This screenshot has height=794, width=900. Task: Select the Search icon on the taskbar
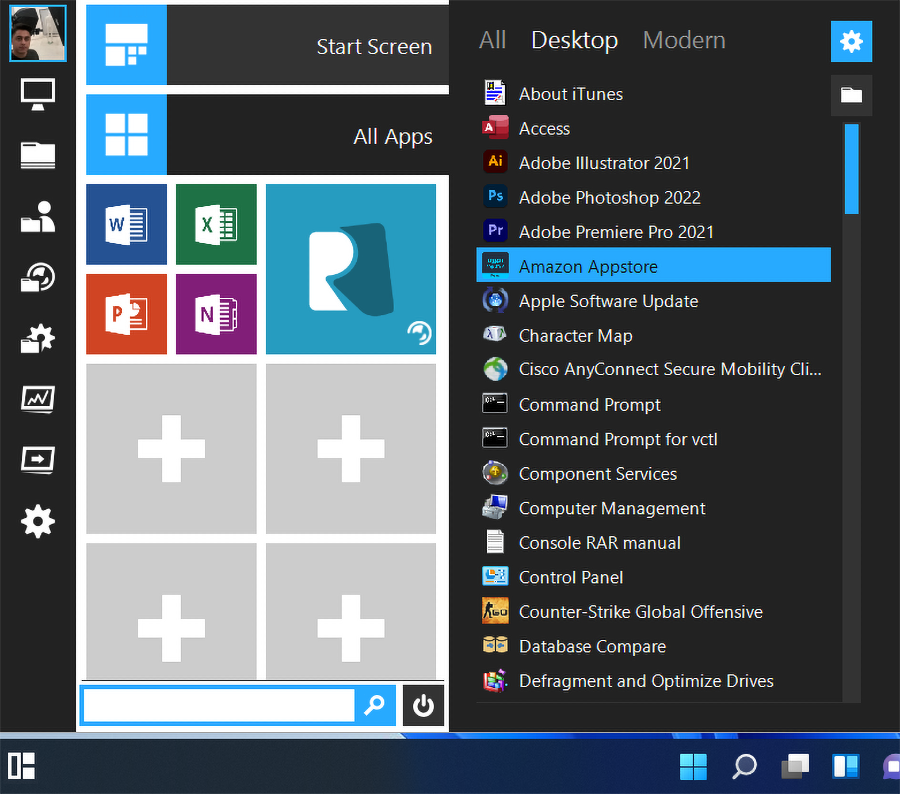coord(744,766)
